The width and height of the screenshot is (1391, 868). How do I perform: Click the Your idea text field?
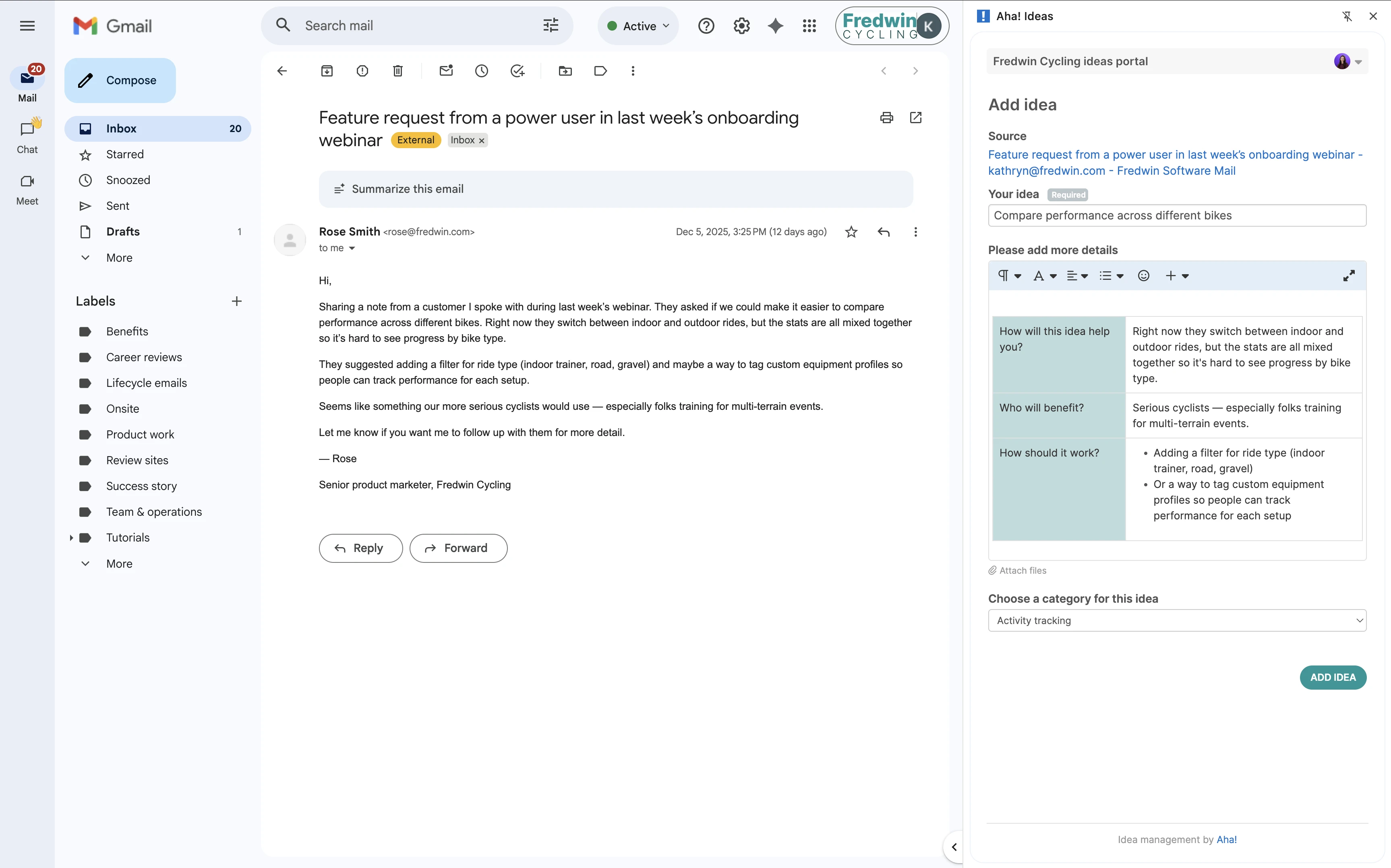click(x=1177, y=216)
